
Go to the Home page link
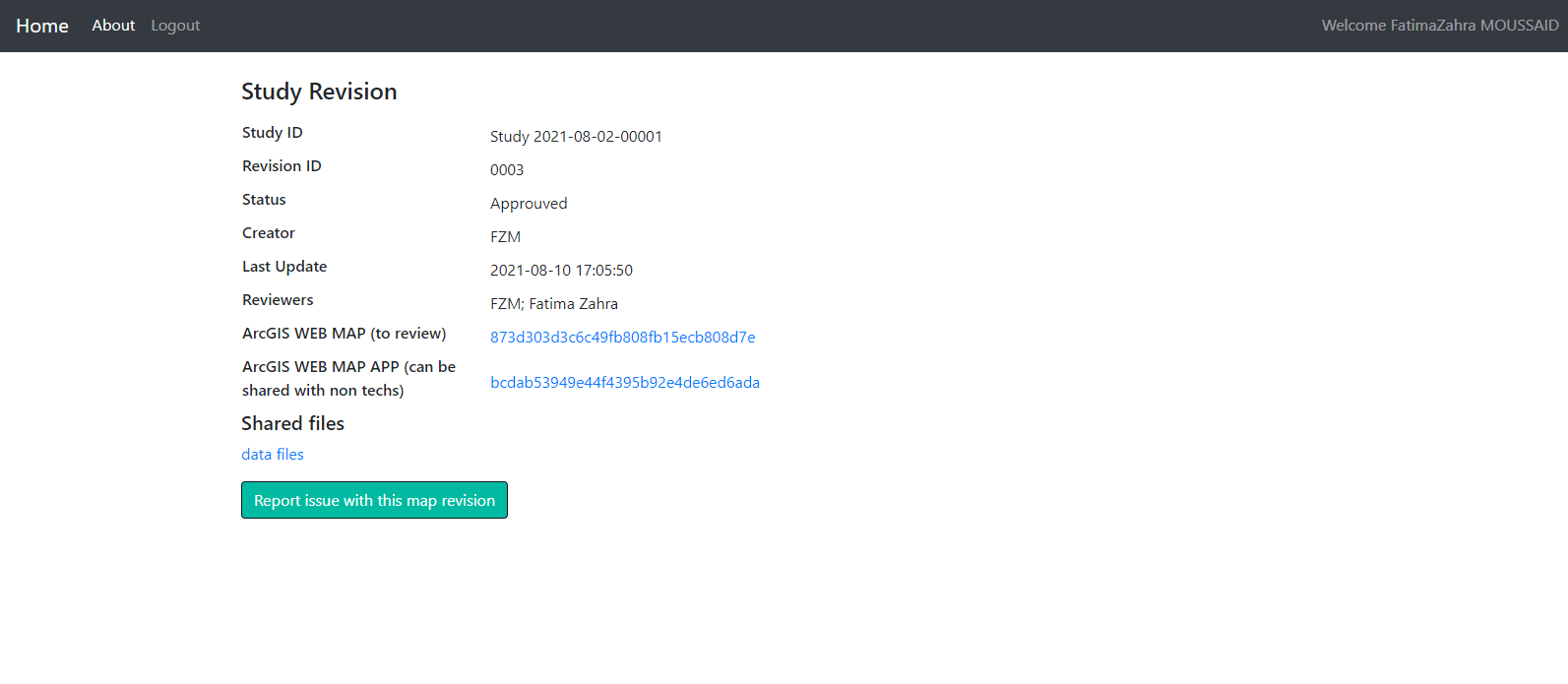click(x=42, y=26)
